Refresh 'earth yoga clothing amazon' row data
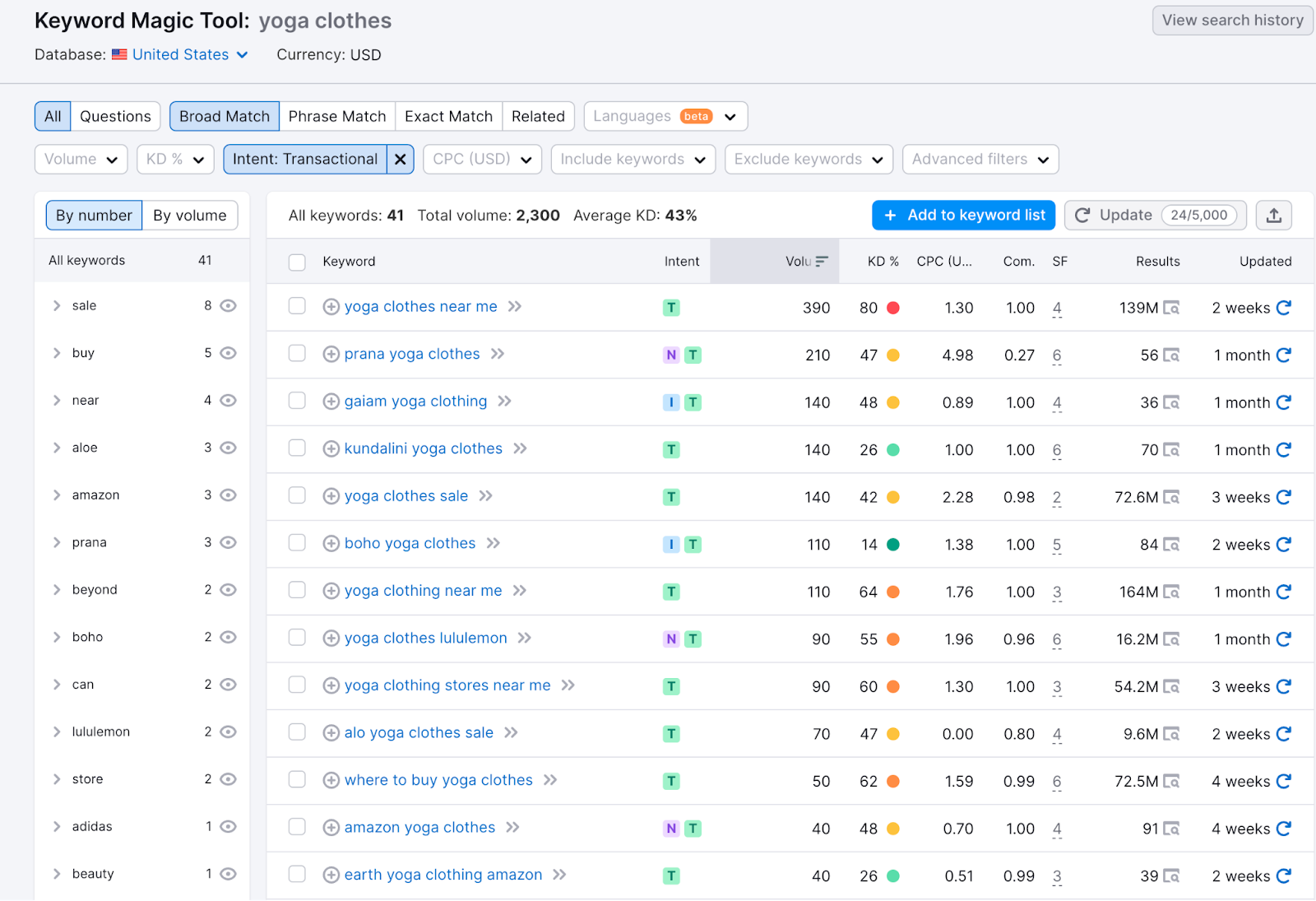This screenshot has height=901, width=1316. (1283, 875)
